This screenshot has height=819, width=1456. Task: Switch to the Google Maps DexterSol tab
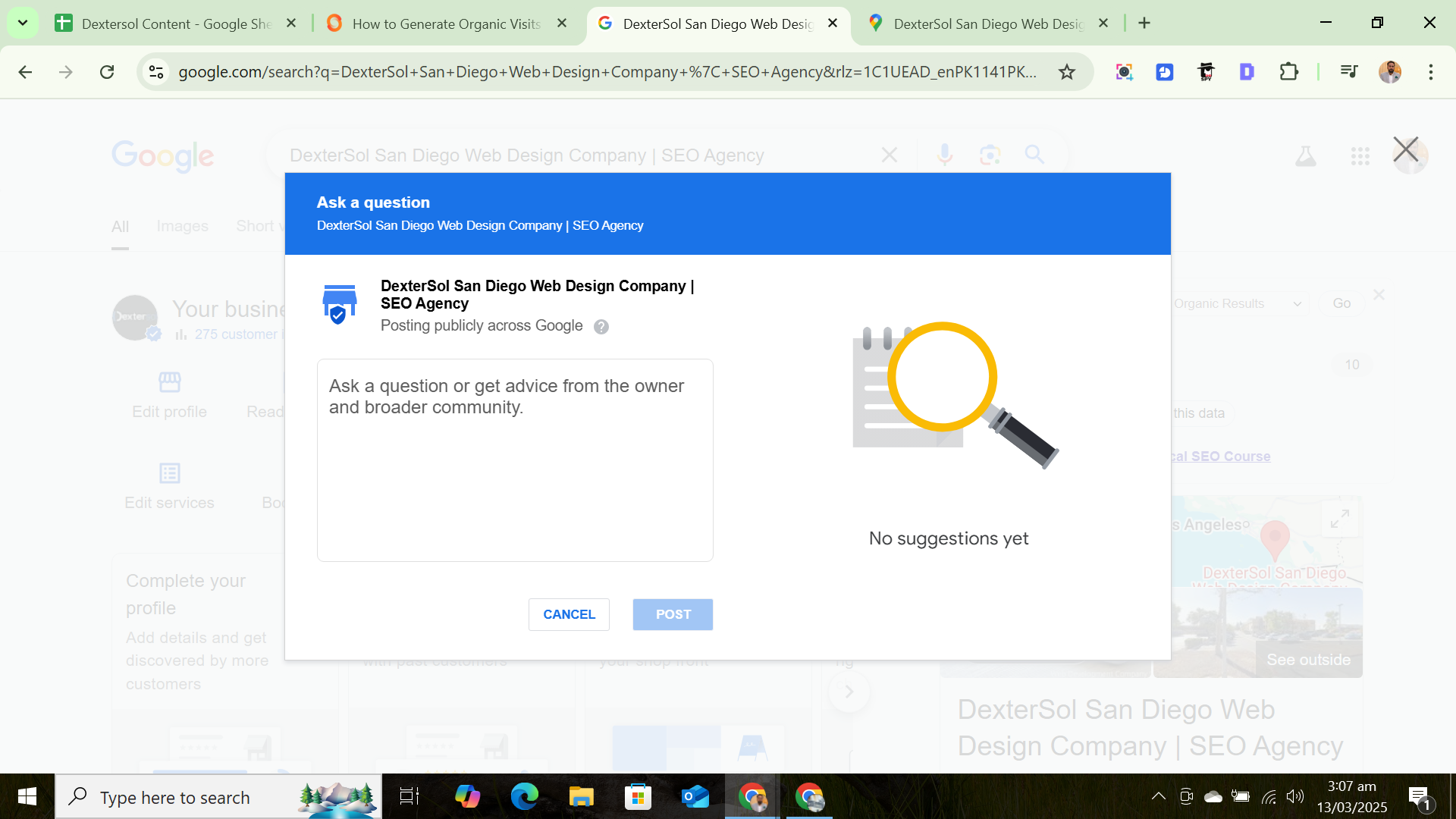(978, 24)
